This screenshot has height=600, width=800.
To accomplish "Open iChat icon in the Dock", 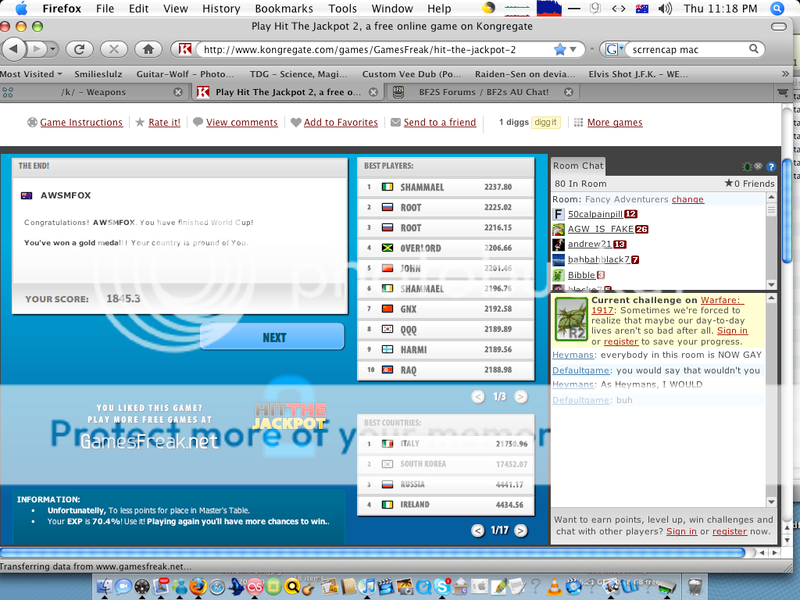I will pos(123,587).
